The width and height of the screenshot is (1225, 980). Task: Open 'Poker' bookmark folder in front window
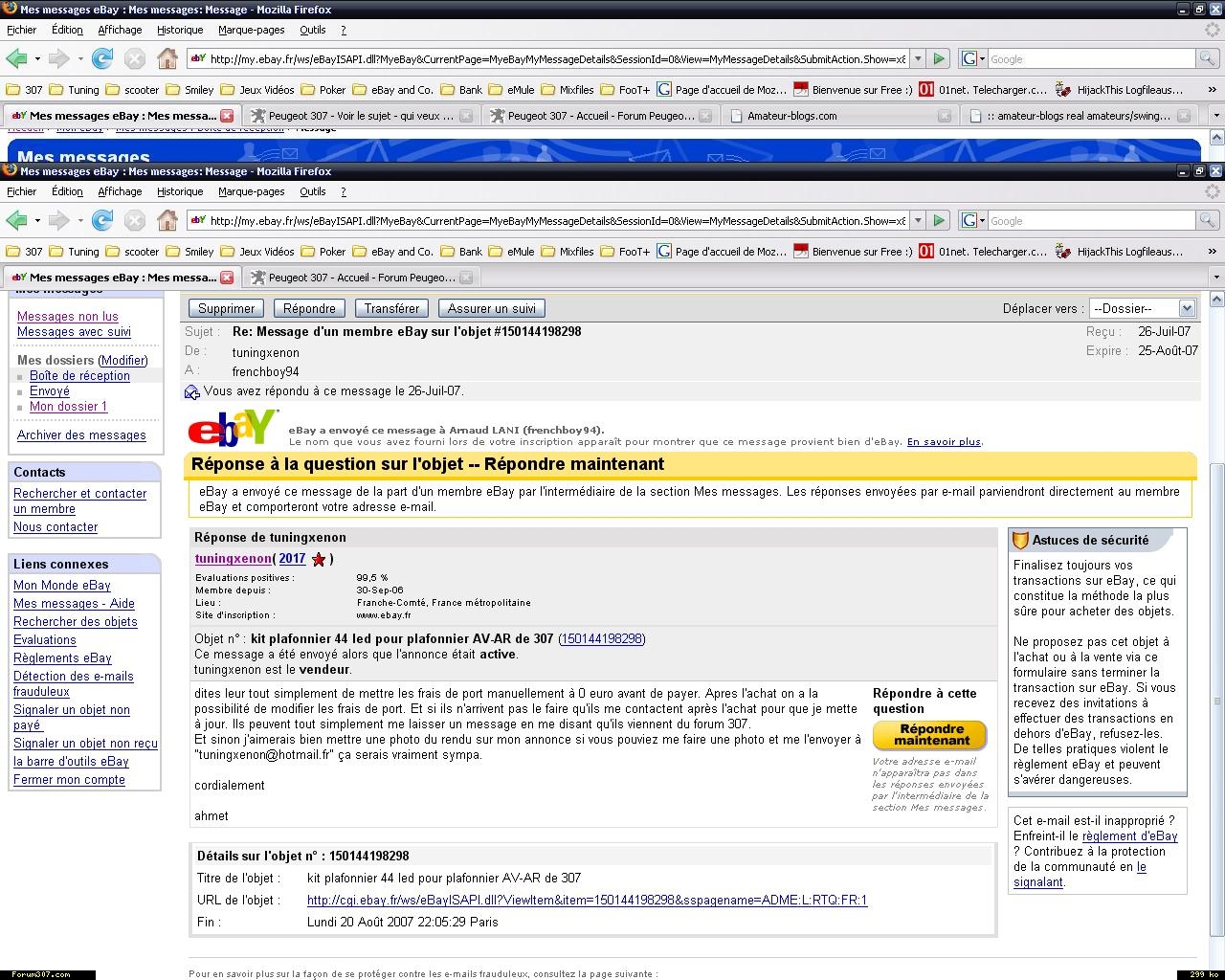tap(323, 252)
